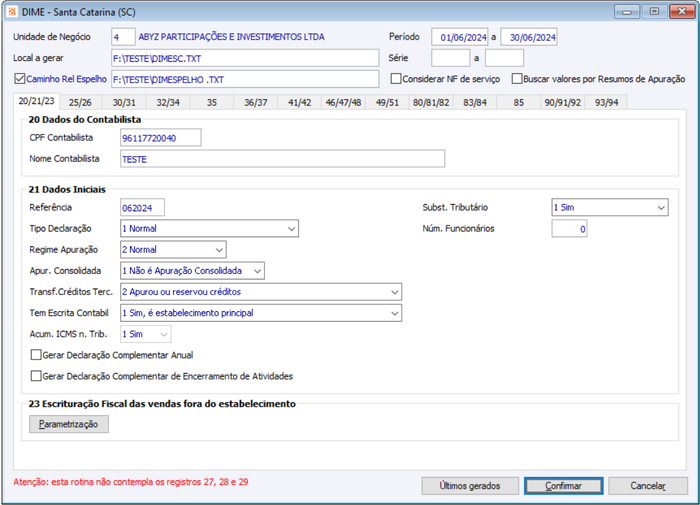
Task: Click the Período start date field
Action: point(460,37)
